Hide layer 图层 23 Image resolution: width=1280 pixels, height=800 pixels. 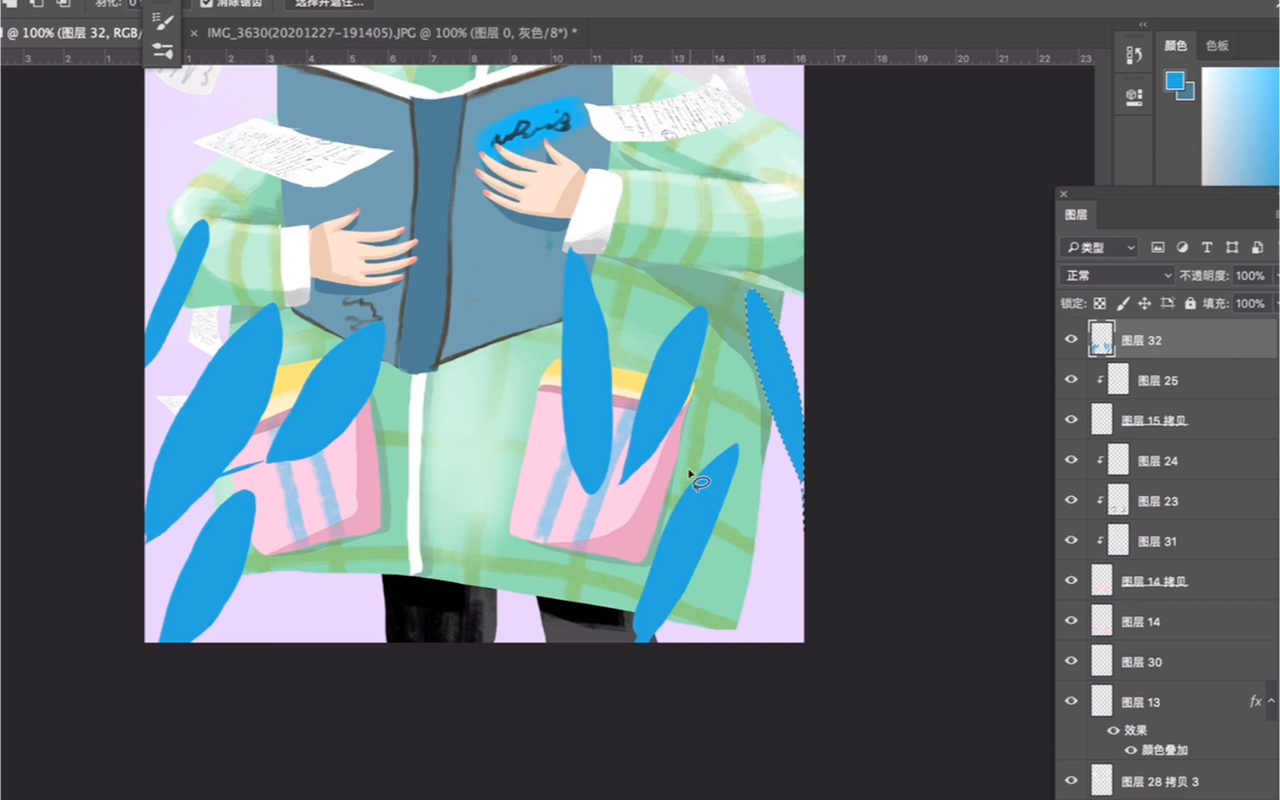coord(1071,500)
